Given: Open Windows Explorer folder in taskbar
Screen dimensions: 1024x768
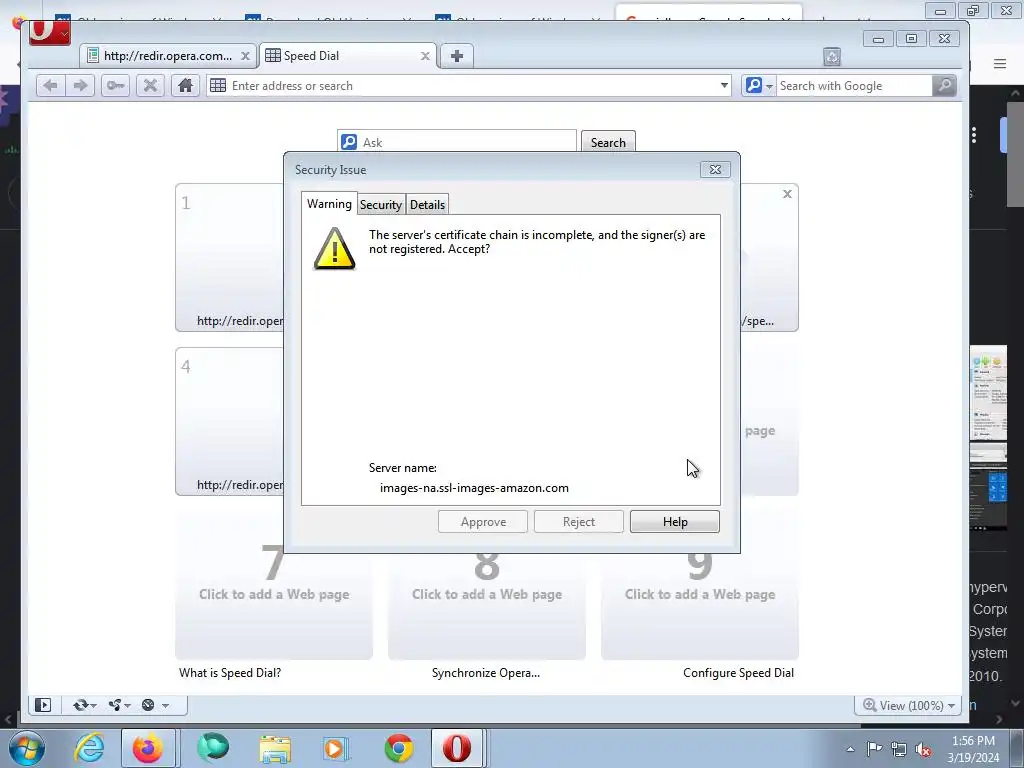Looking at the screenshot, I should (276, 748).
